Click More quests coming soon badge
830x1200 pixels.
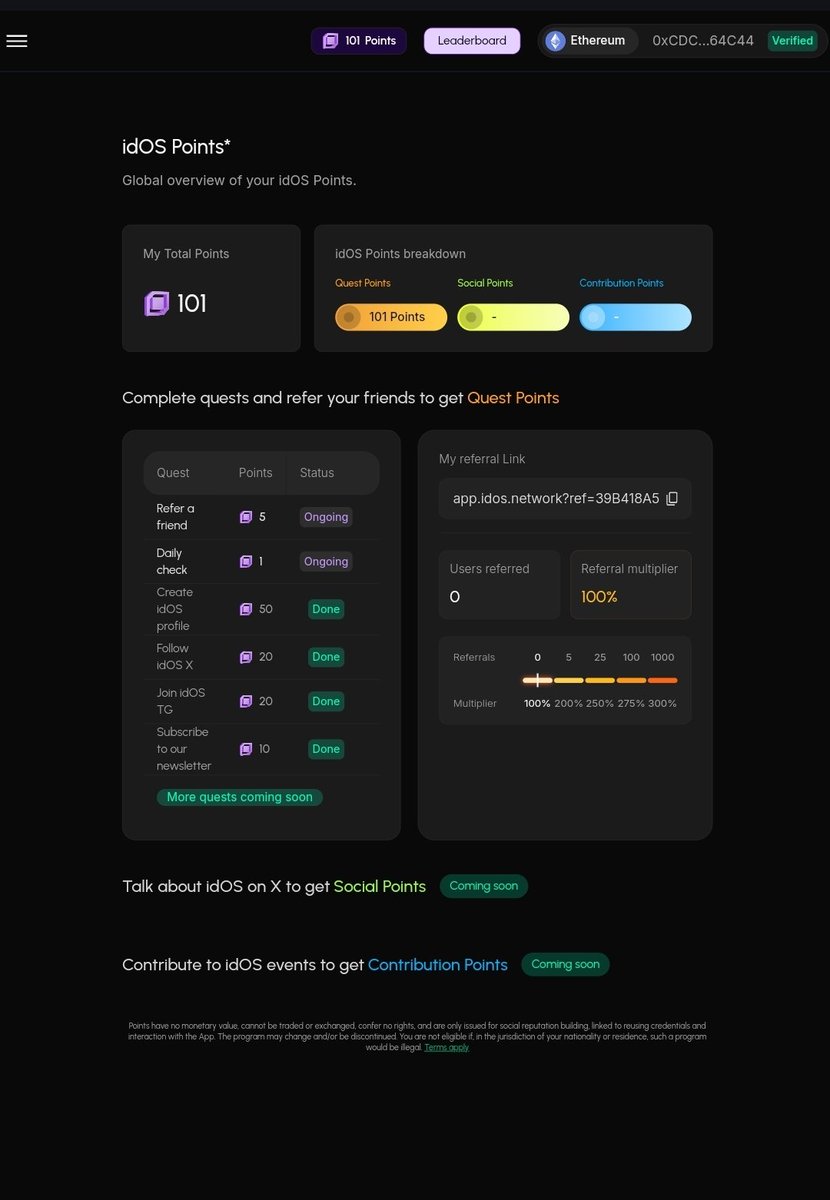[x=240, y=797]
